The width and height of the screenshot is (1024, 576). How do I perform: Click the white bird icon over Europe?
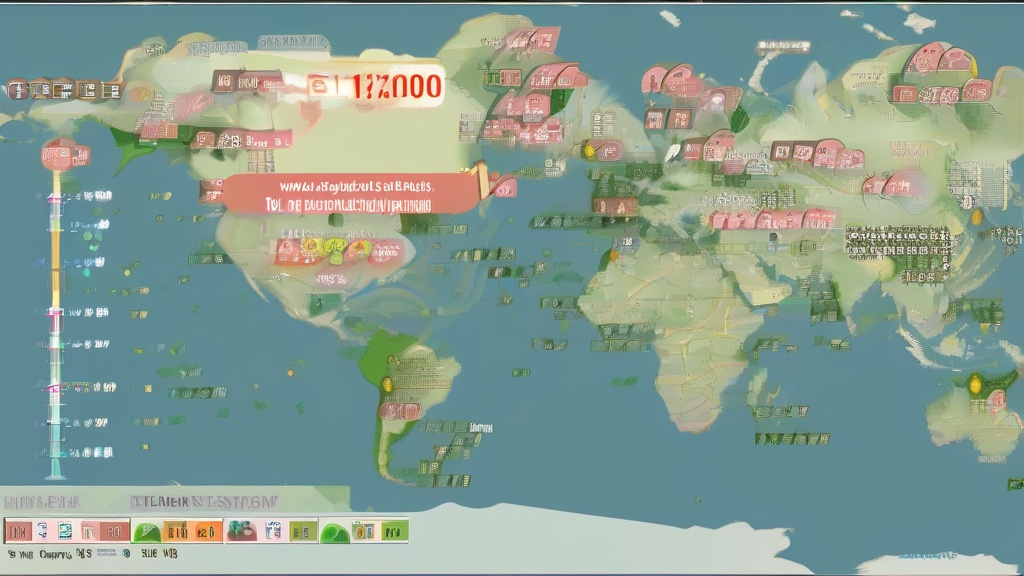click(x=674, y=151)
